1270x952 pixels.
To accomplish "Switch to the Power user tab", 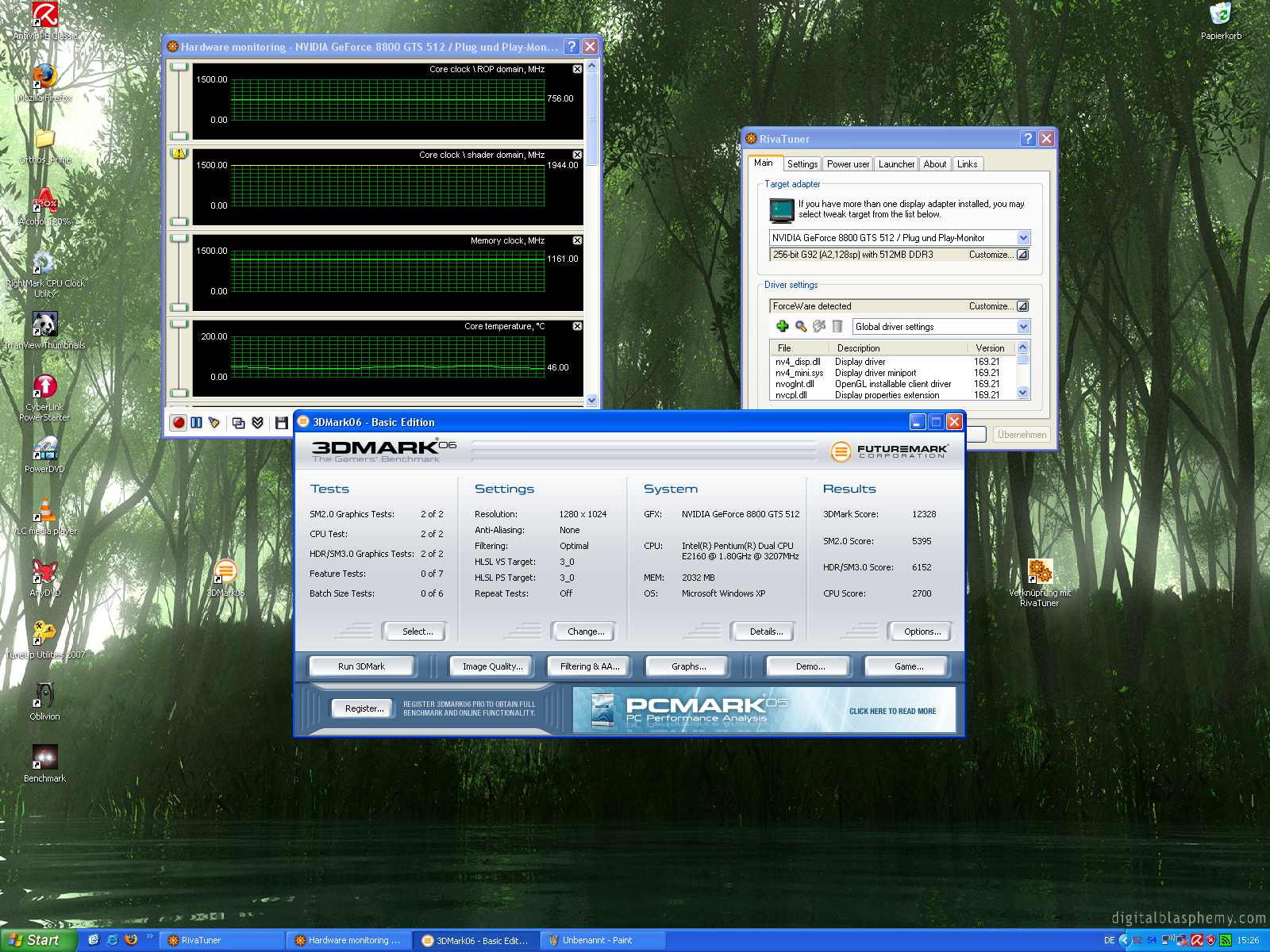I will [x=848, y=164].
